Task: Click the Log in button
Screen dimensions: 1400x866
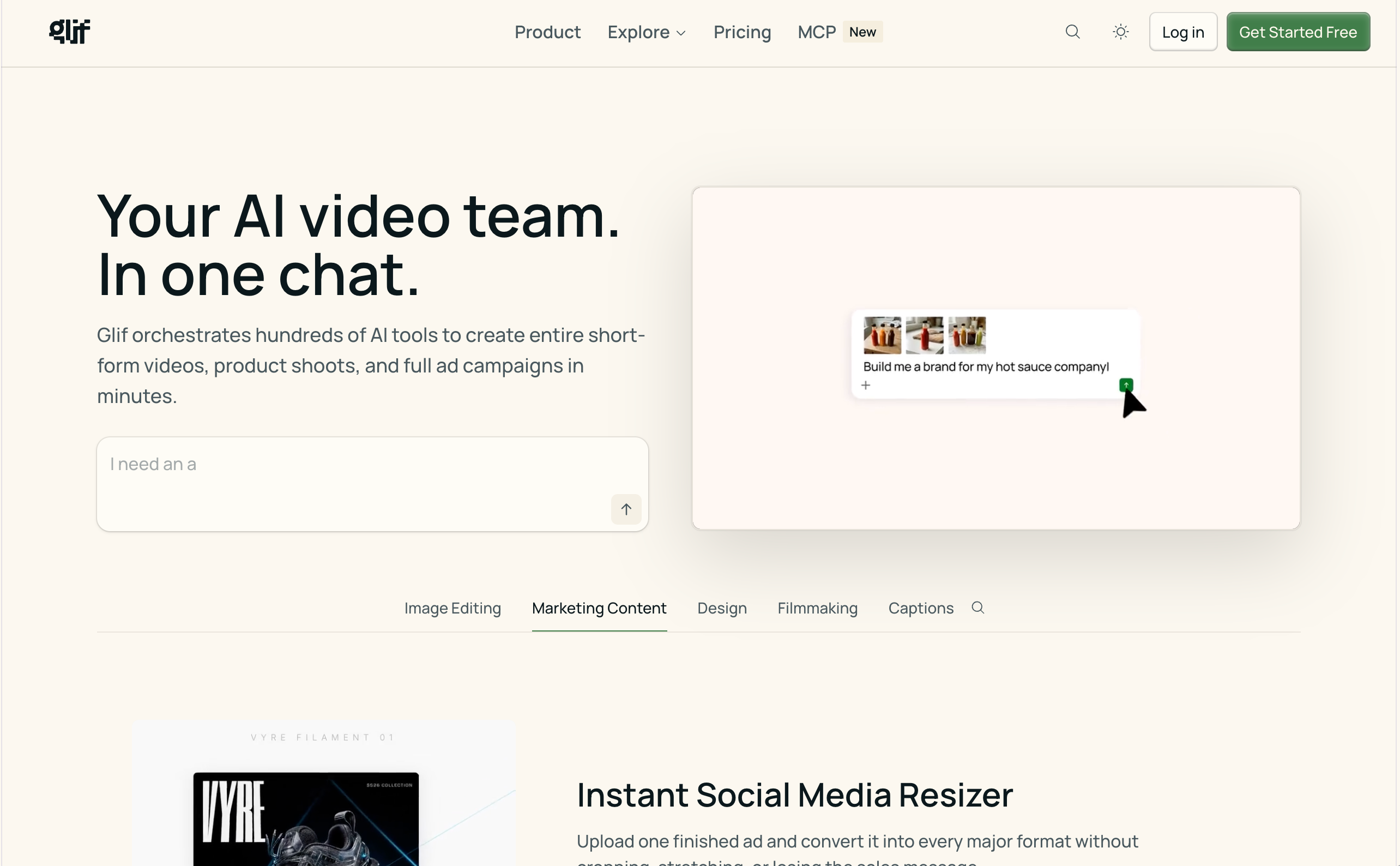Action: coord(1183,32)
